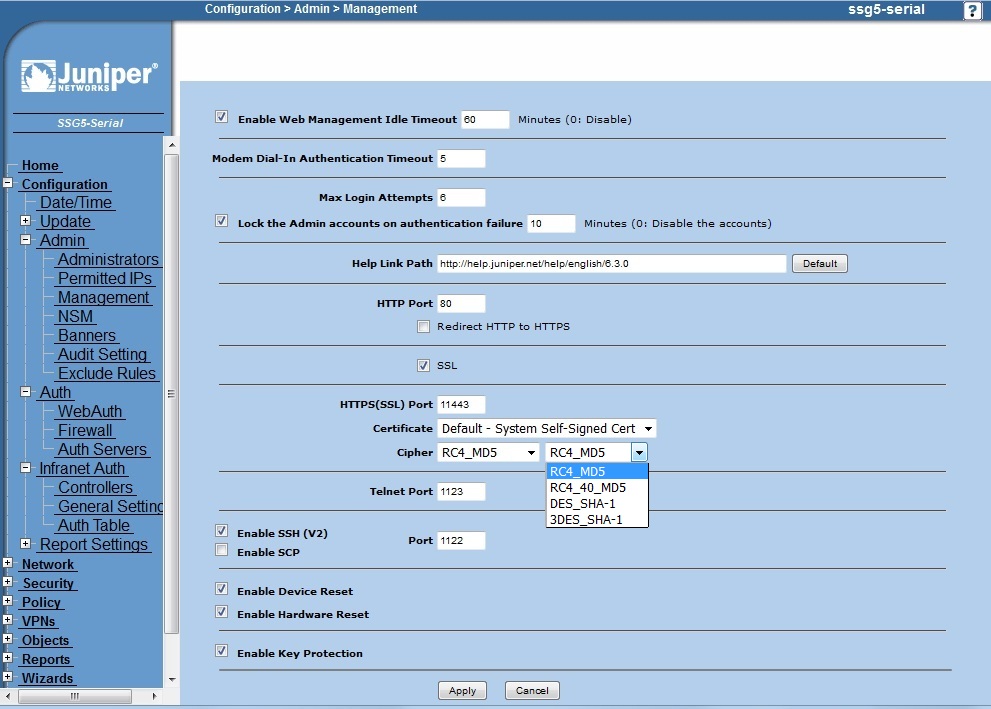Click the Apply button
Viewport: 991px width, 709px height.
461,690
